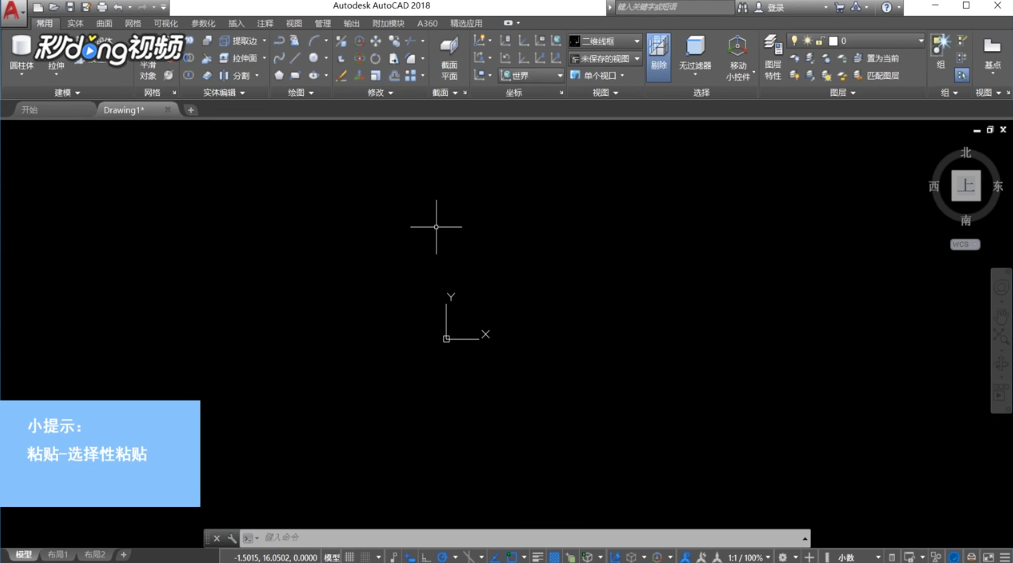Open the visual style (二维线框) dropdown

click(x=605, y=41)
